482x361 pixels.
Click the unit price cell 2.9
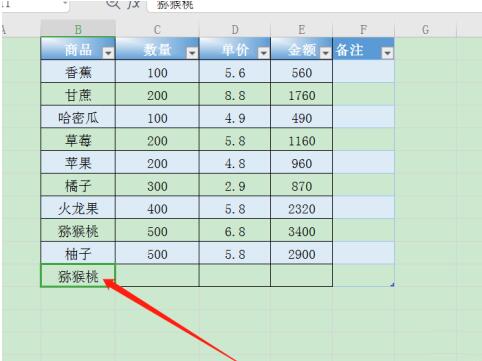(235, 186)
